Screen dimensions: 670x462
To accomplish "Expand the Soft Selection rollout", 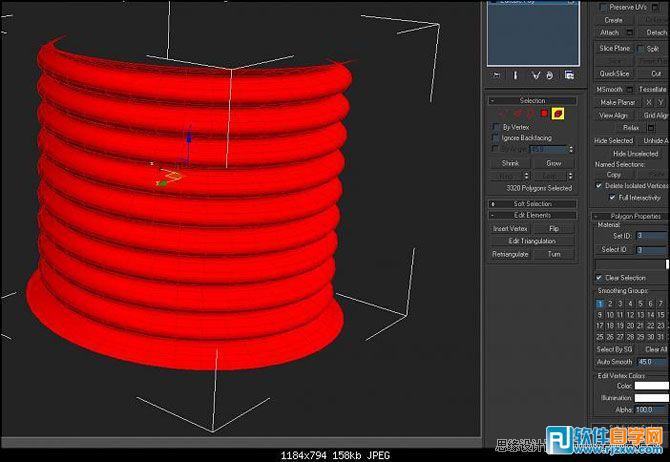I will (532, 204).
